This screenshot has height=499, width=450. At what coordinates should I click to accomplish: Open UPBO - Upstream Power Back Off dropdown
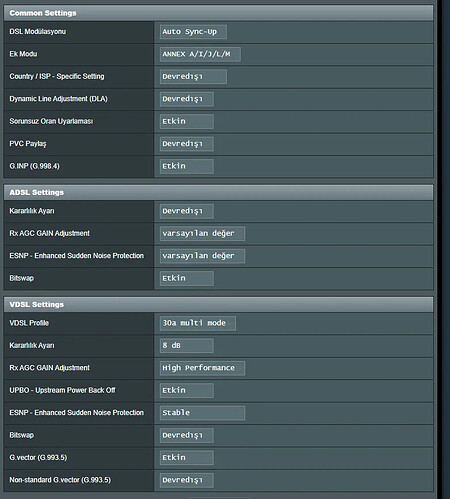click(187, 390)
